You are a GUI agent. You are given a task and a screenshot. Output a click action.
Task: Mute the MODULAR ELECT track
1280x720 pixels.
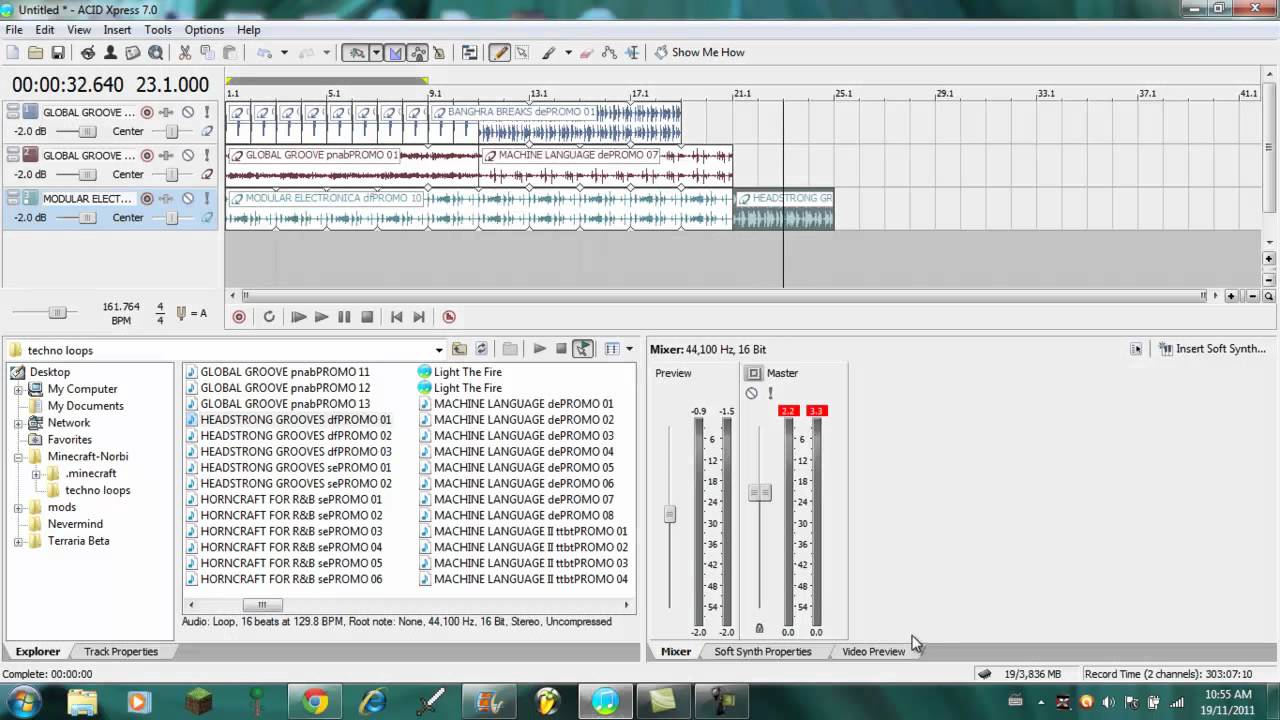[x=187, y=198]
